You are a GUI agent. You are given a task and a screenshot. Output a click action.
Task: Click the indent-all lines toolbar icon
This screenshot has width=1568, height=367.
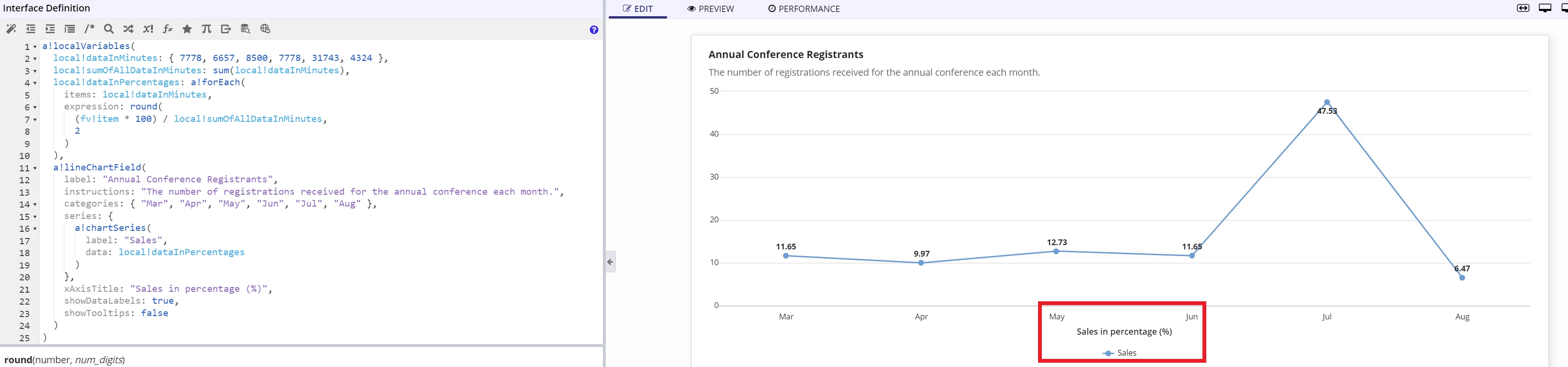[70, 29]
